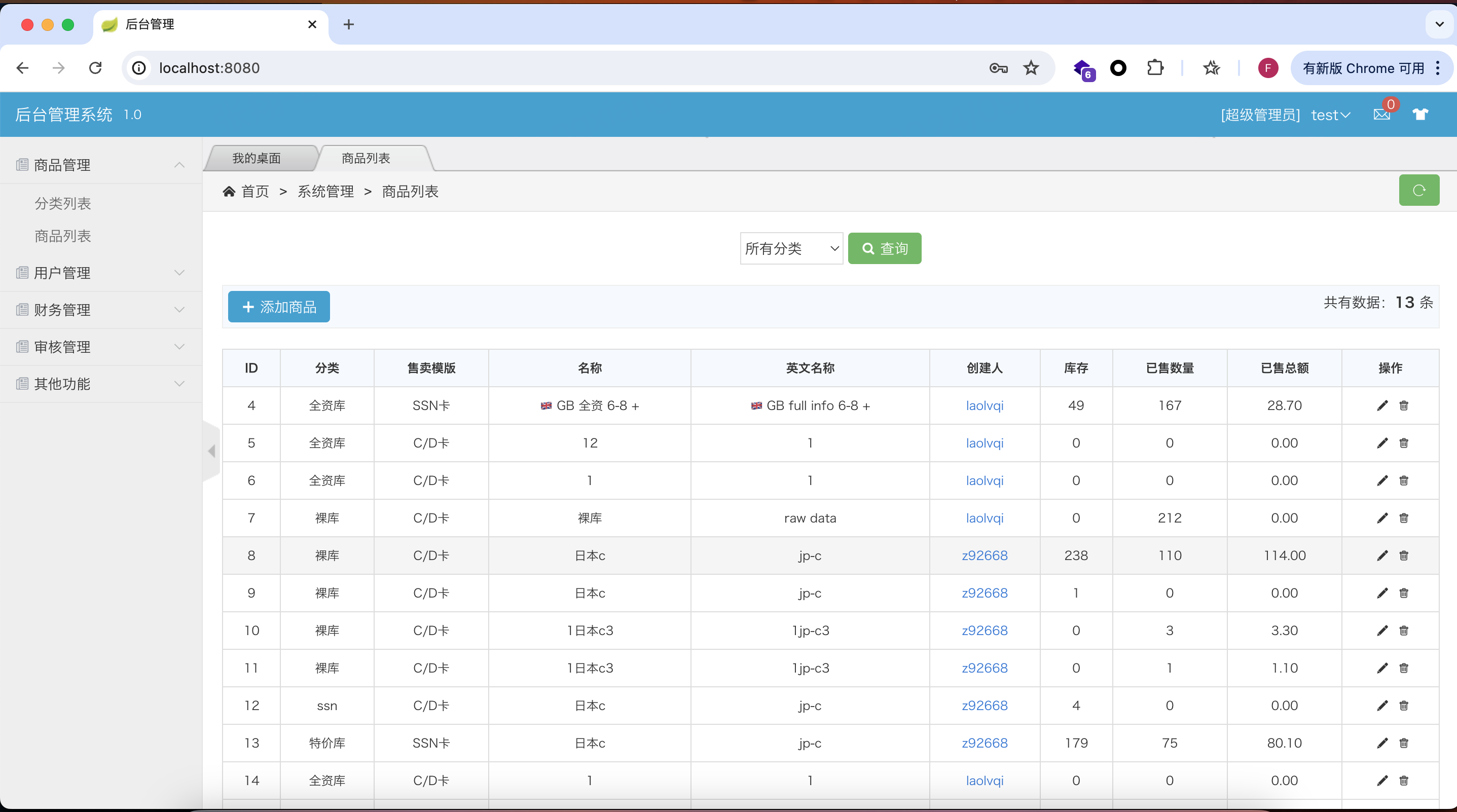Edit product row ID 11 pencil icon

(x=1382, y=668)
